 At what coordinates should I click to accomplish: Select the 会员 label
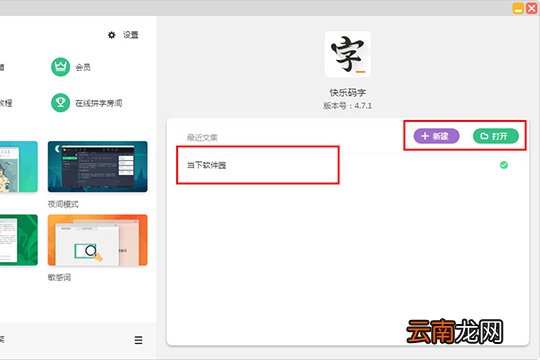tap(83, 67)
